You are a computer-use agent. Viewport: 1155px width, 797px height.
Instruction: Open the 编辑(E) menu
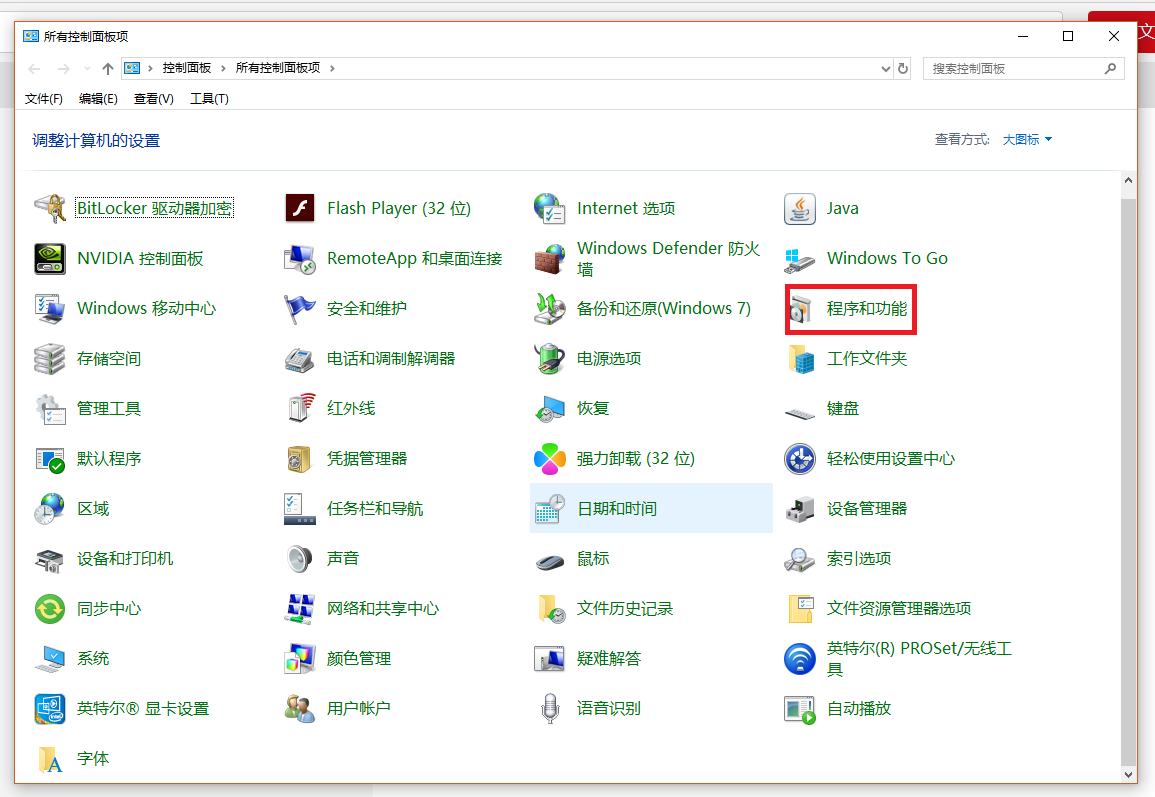click(x=98, y=99)
